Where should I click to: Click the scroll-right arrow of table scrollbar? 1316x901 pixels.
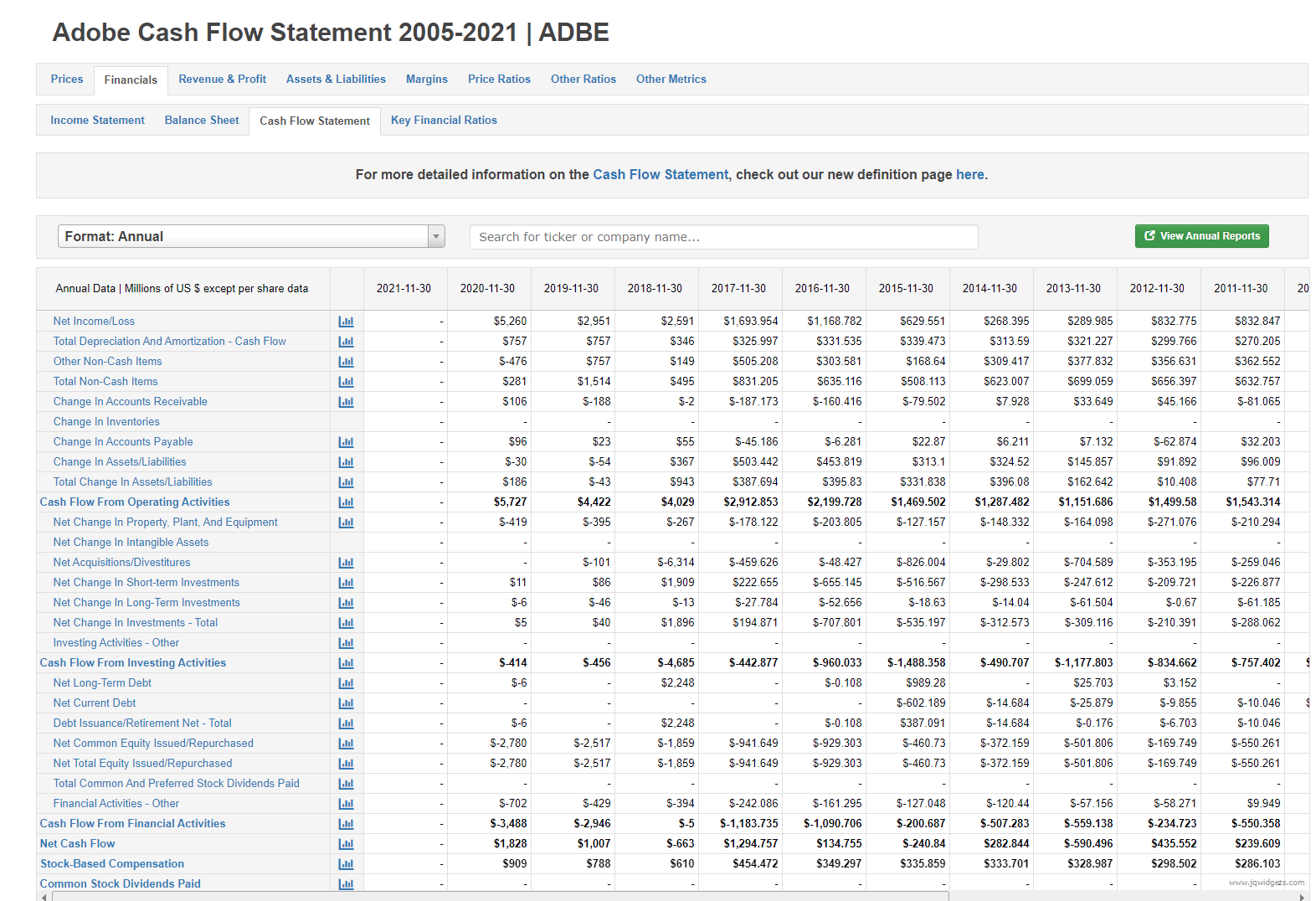1302,897
